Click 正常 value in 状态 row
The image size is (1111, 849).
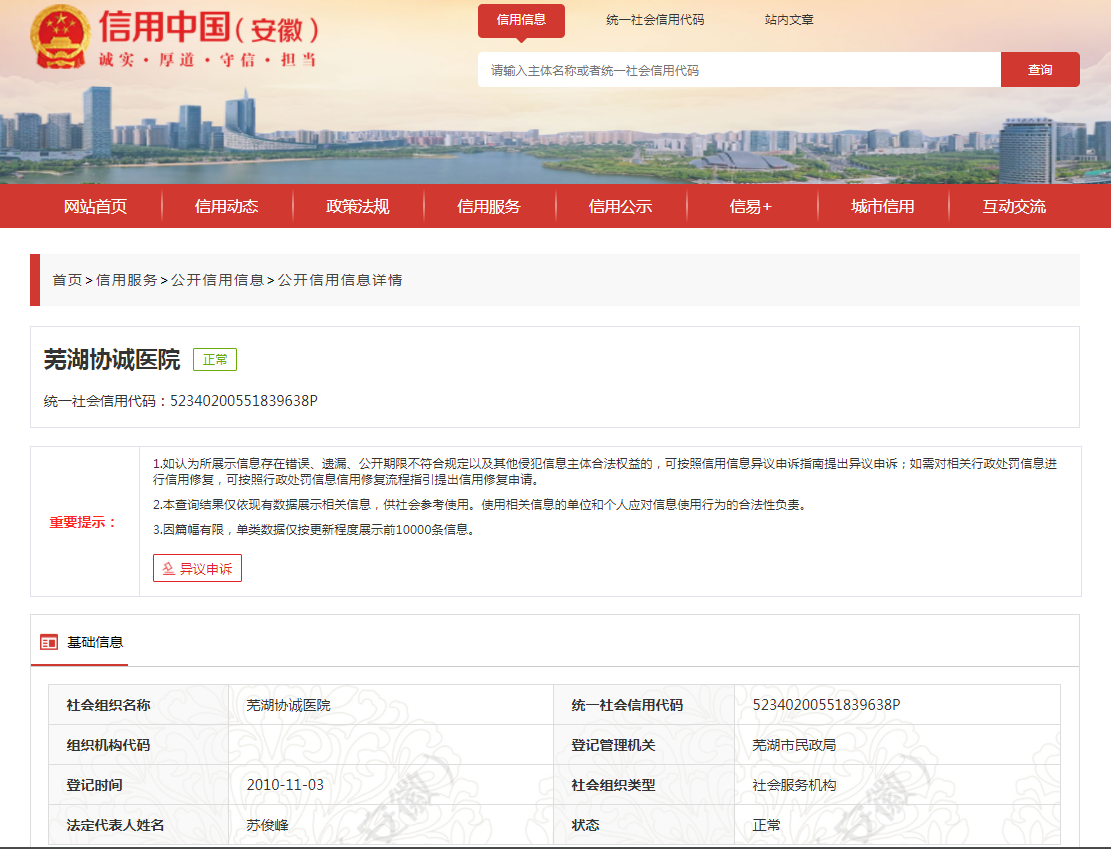tap(767, 825)
